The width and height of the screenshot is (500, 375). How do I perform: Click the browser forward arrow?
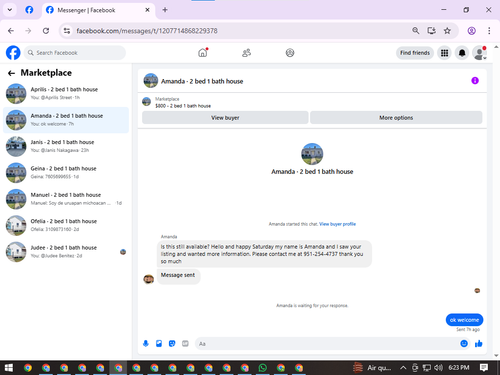coord(28,31)
